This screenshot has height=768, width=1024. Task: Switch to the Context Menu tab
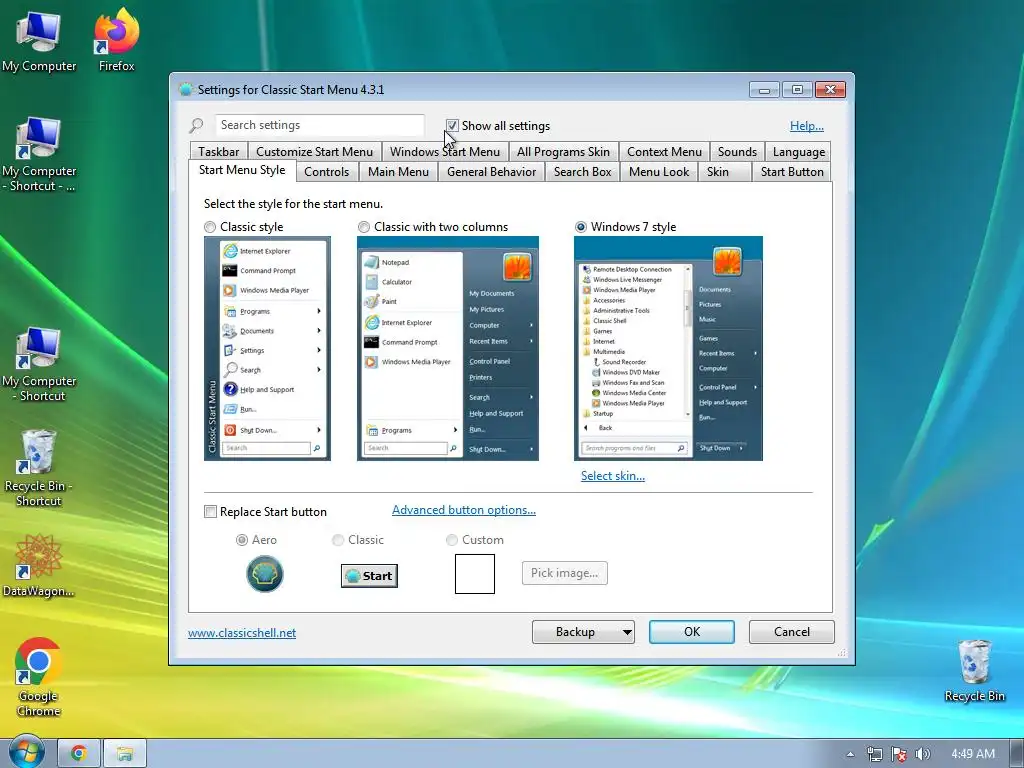664,152
